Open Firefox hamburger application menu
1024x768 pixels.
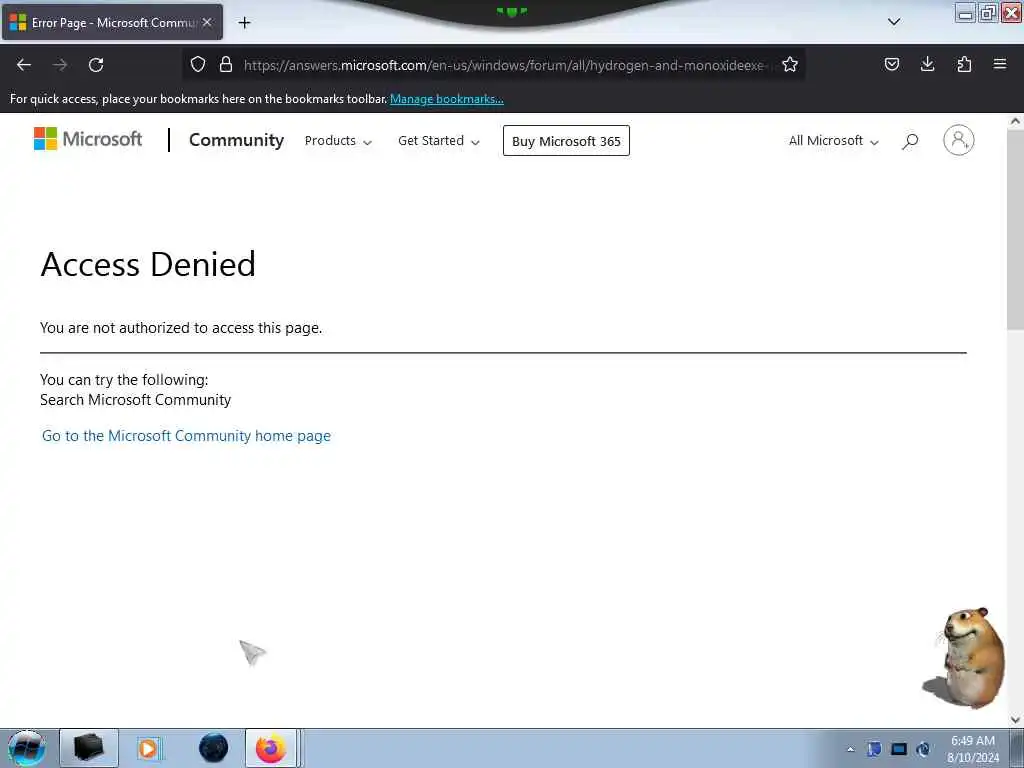[1000, 64]
